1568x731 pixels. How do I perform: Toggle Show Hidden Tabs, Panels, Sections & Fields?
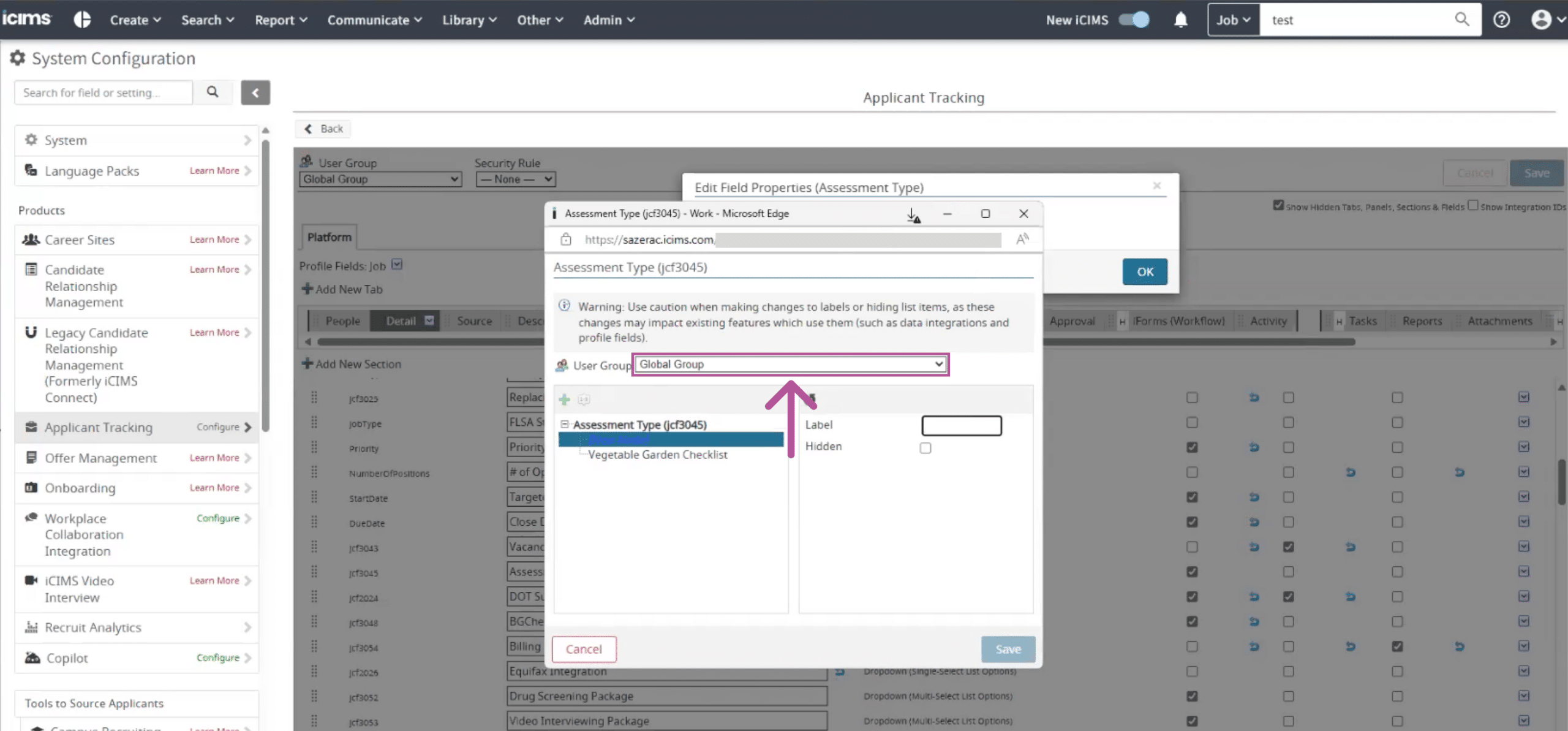1278,205
